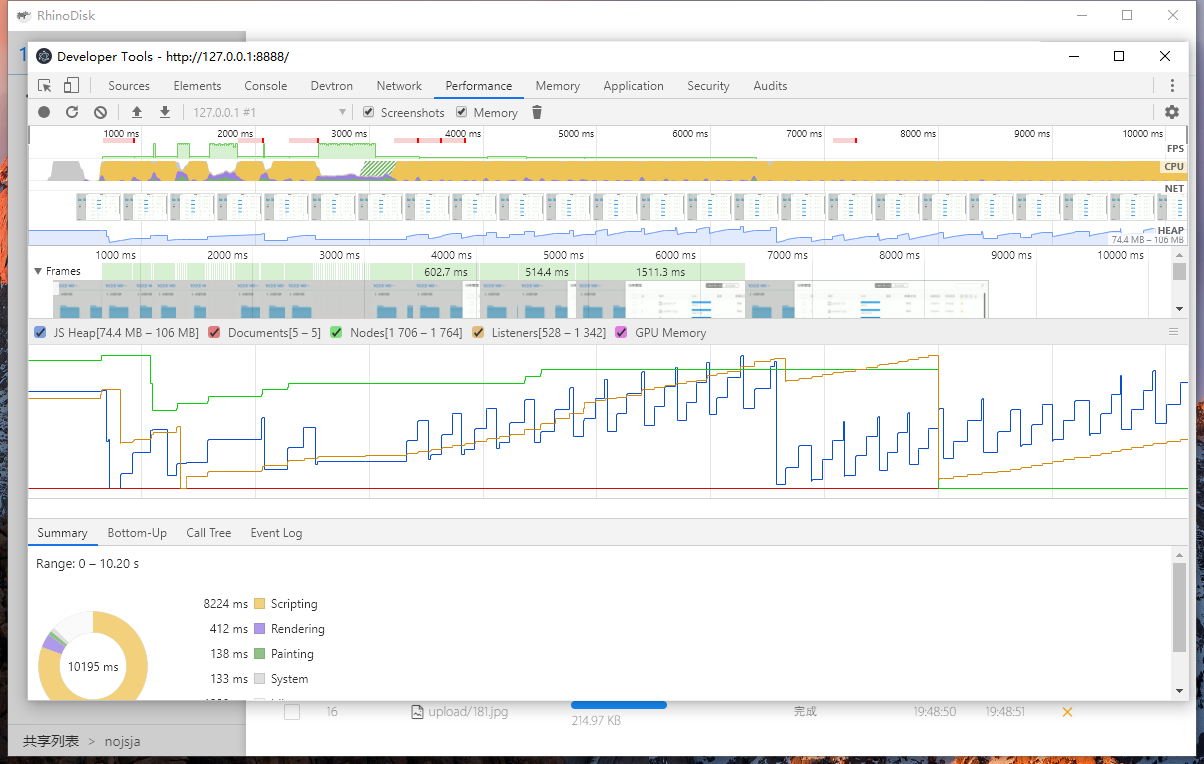Screen dimensions: 1204x764
Task: Click the upload/181.jpg progress bar
Action: [619, 705]
